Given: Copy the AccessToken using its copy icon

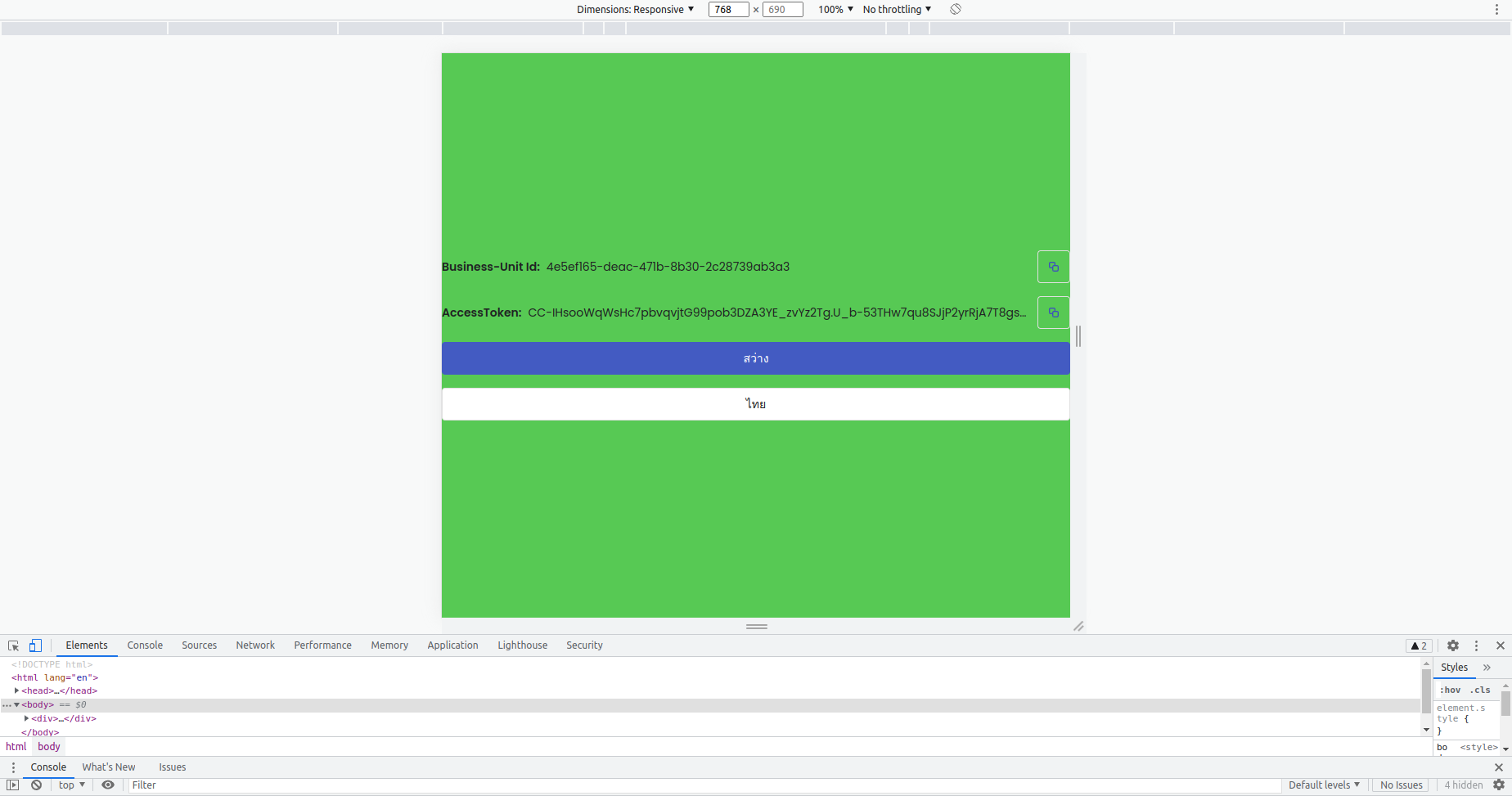Looking at the screenshot, I should point(1053,312).
